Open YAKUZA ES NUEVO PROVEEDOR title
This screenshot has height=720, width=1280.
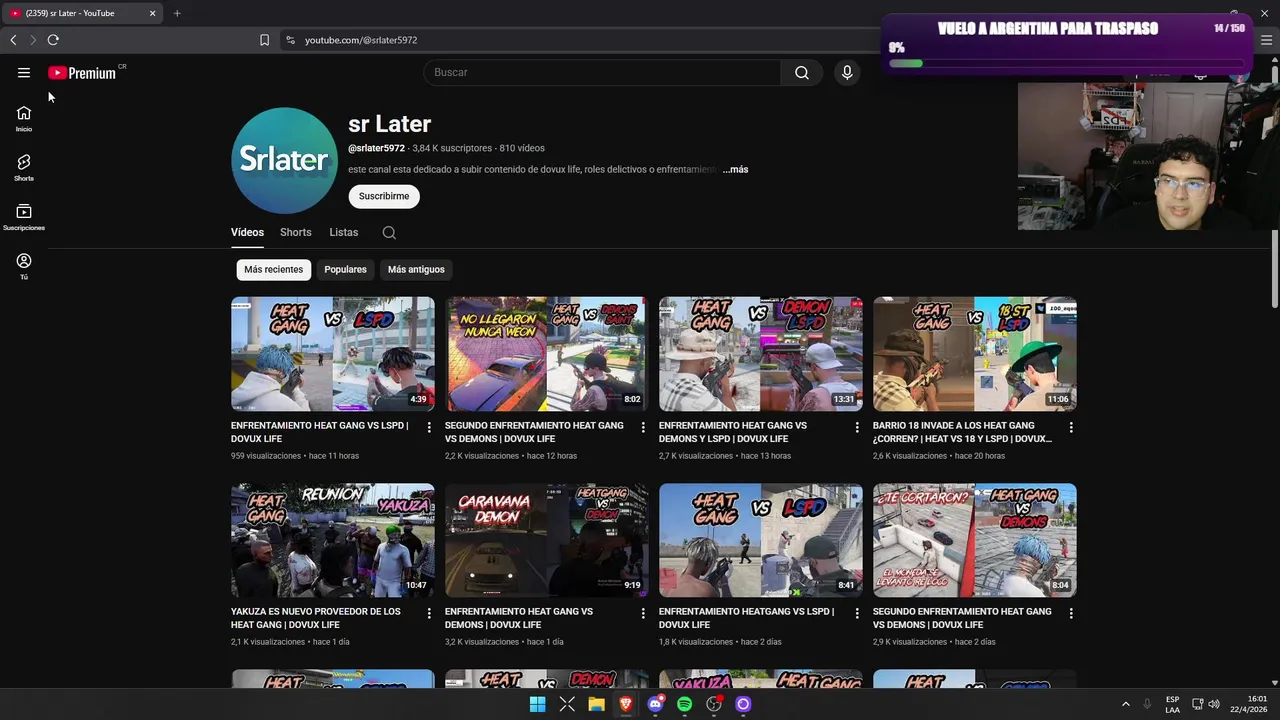(x=316, y=618)
